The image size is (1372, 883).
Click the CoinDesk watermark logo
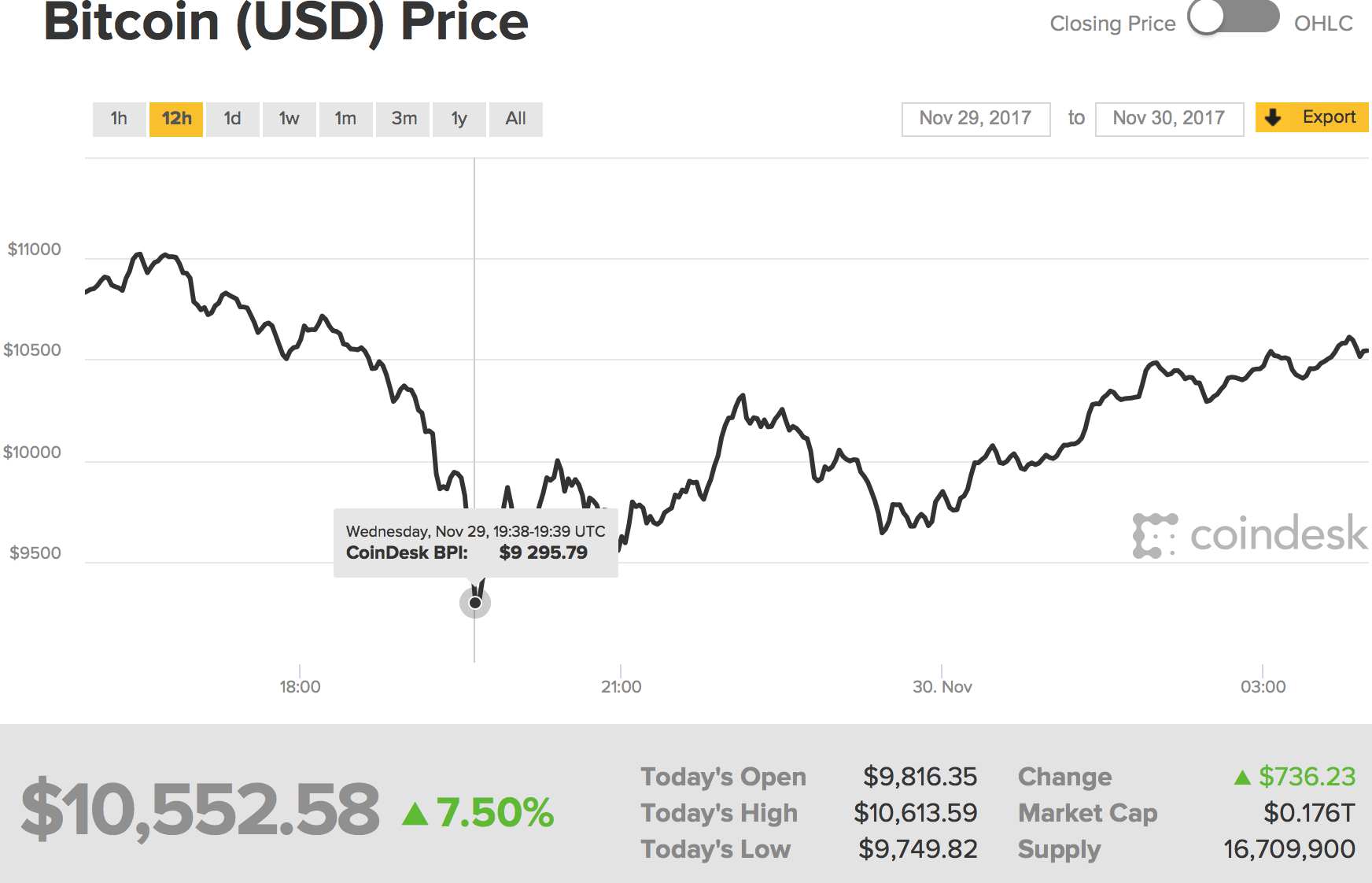pyautogui.click(x=1249, y=535)
